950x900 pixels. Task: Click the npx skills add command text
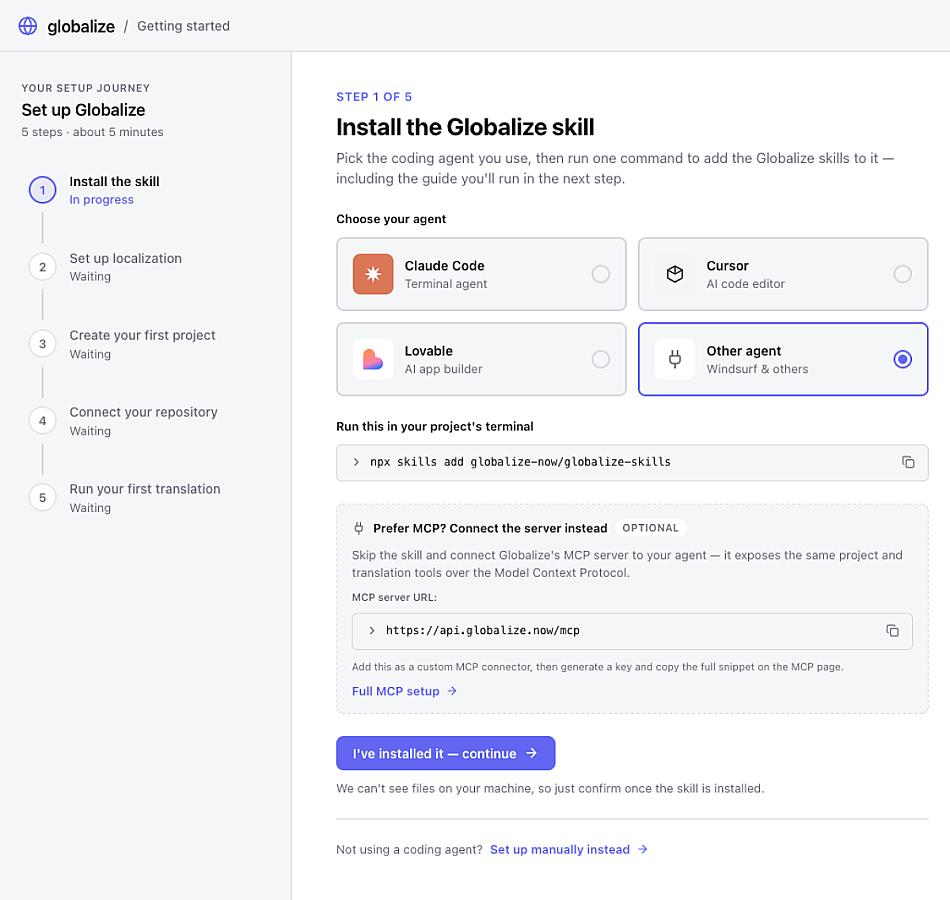tap(520, 462)
